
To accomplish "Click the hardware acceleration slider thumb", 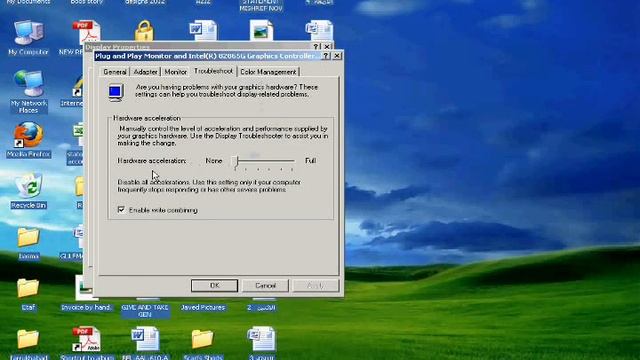I will pos(236,161).
